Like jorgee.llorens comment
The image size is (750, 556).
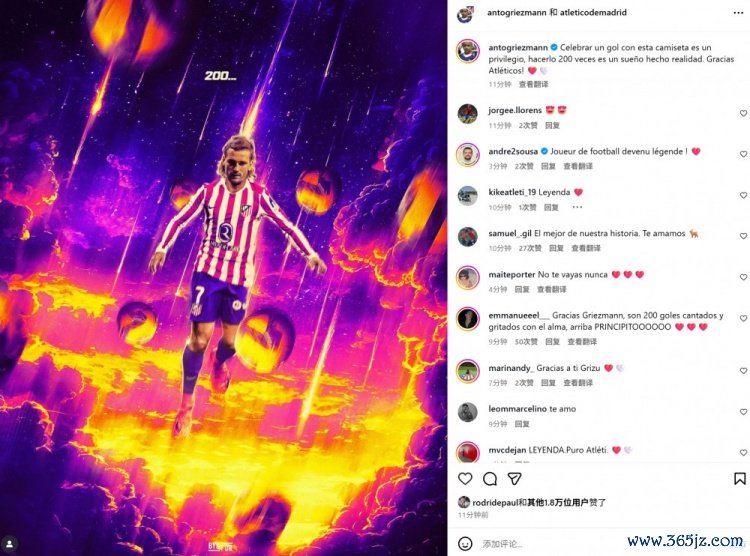[x=743, y=113]
